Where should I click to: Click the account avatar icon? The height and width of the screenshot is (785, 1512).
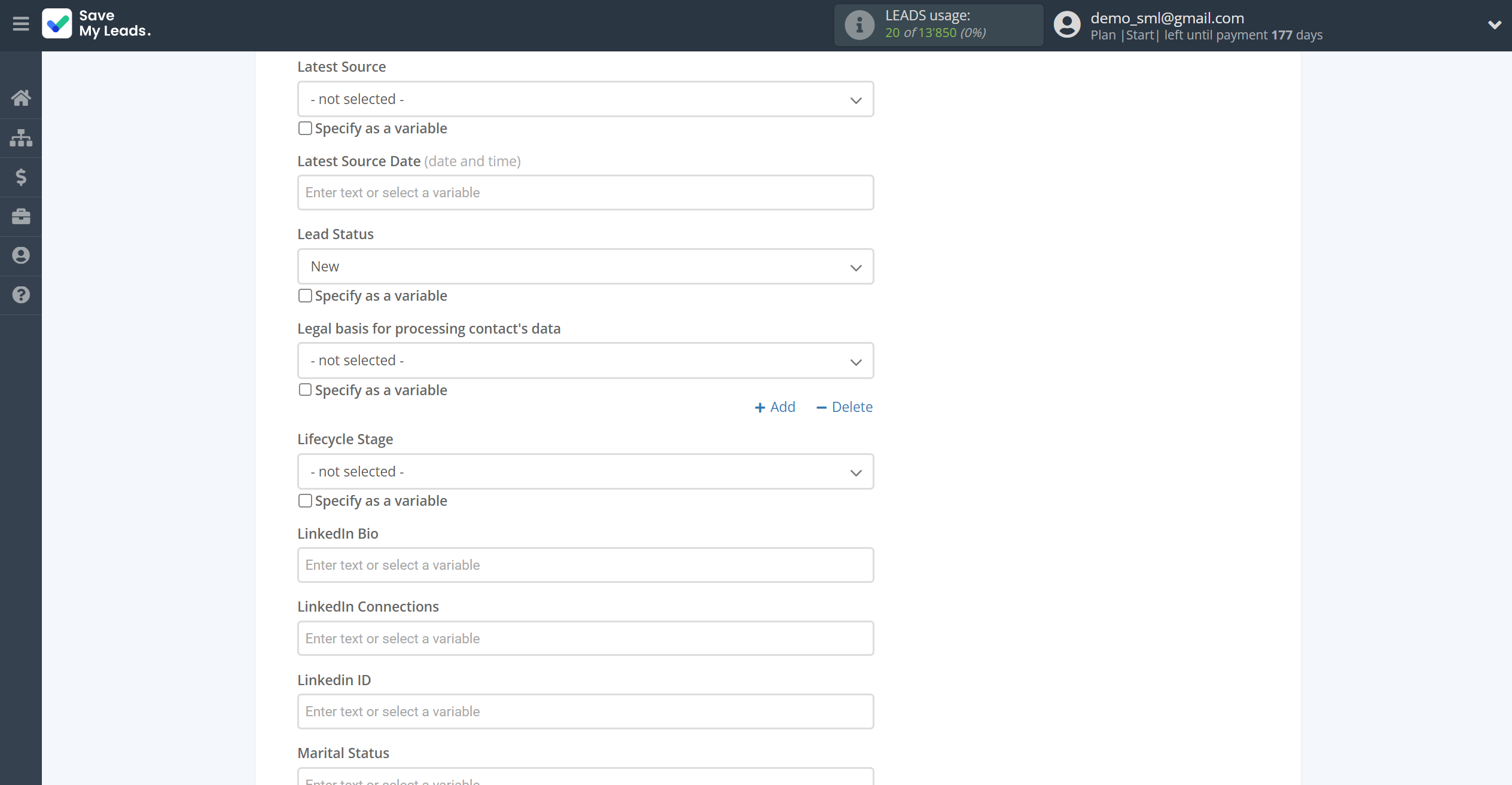[x=1067, y=25]
